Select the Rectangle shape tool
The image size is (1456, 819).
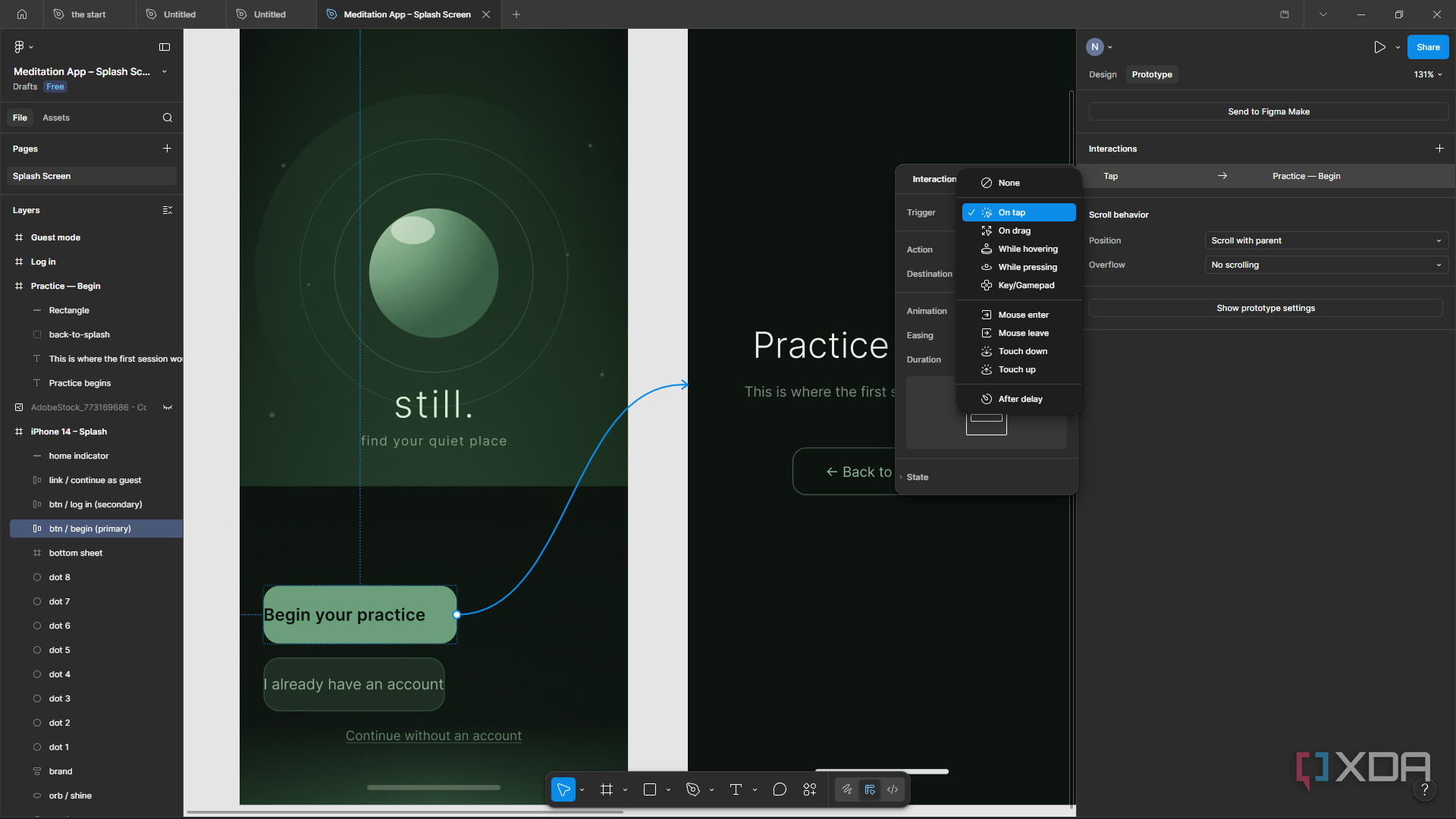(x=649, y=789)
